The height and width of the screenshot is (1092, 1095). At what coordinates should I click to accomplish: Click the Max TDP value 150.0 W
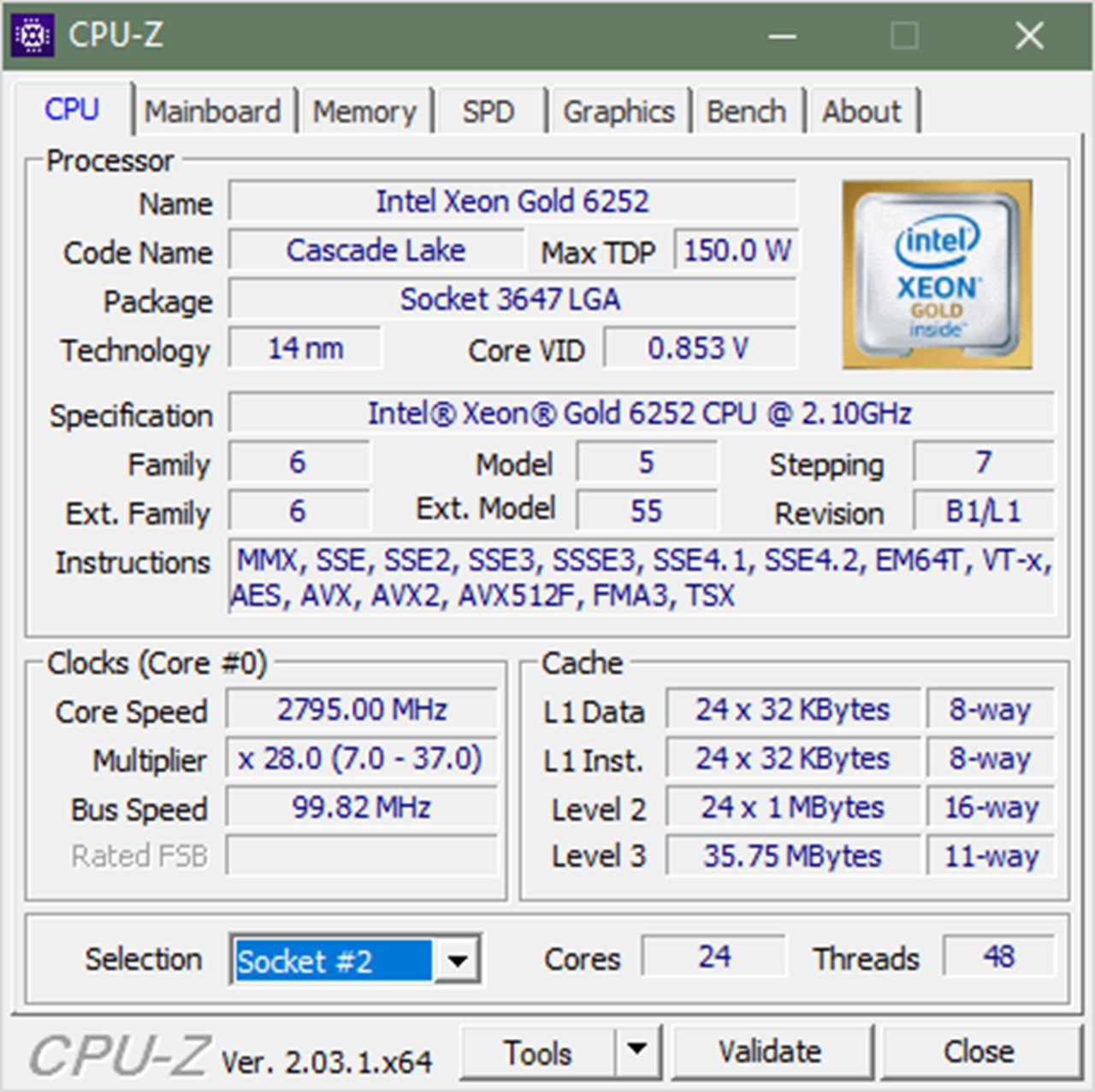pyautogui.click(x=737, y=250)
